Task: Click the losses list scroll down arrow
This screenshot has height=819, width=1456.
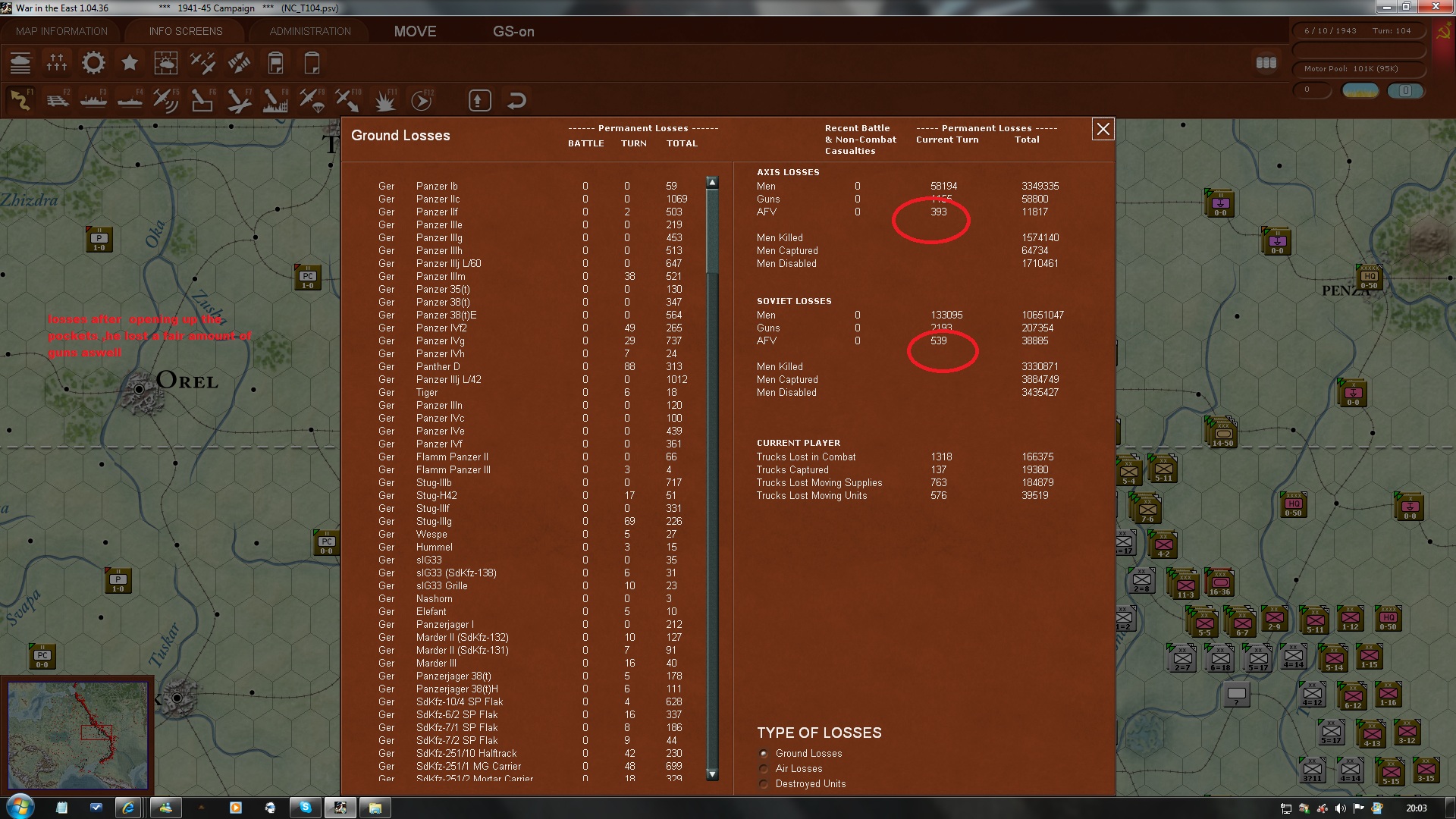Action: click(711, 774)
